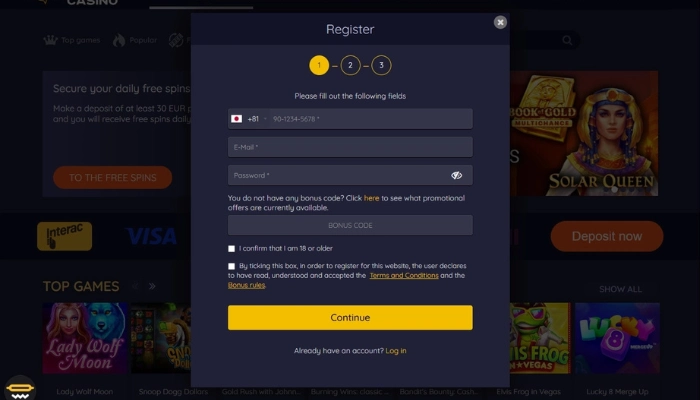
Task: Click the Popular flame icon
Action: coord(119,40)
